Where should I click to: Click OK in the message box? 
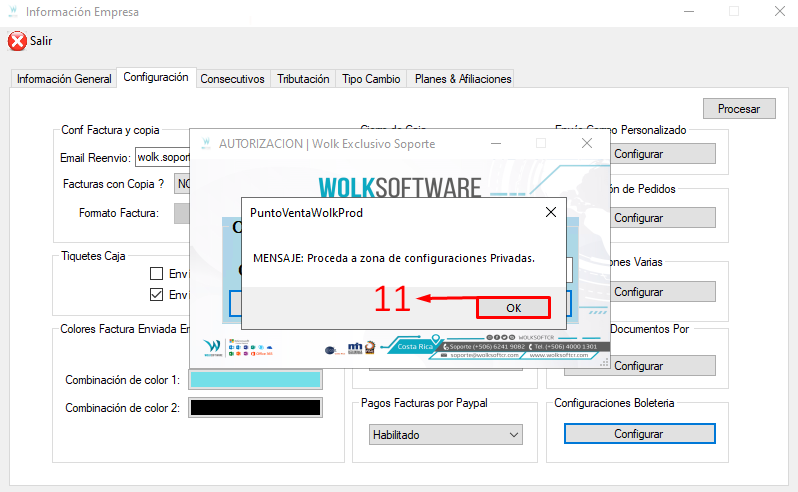tap(514, 308)
